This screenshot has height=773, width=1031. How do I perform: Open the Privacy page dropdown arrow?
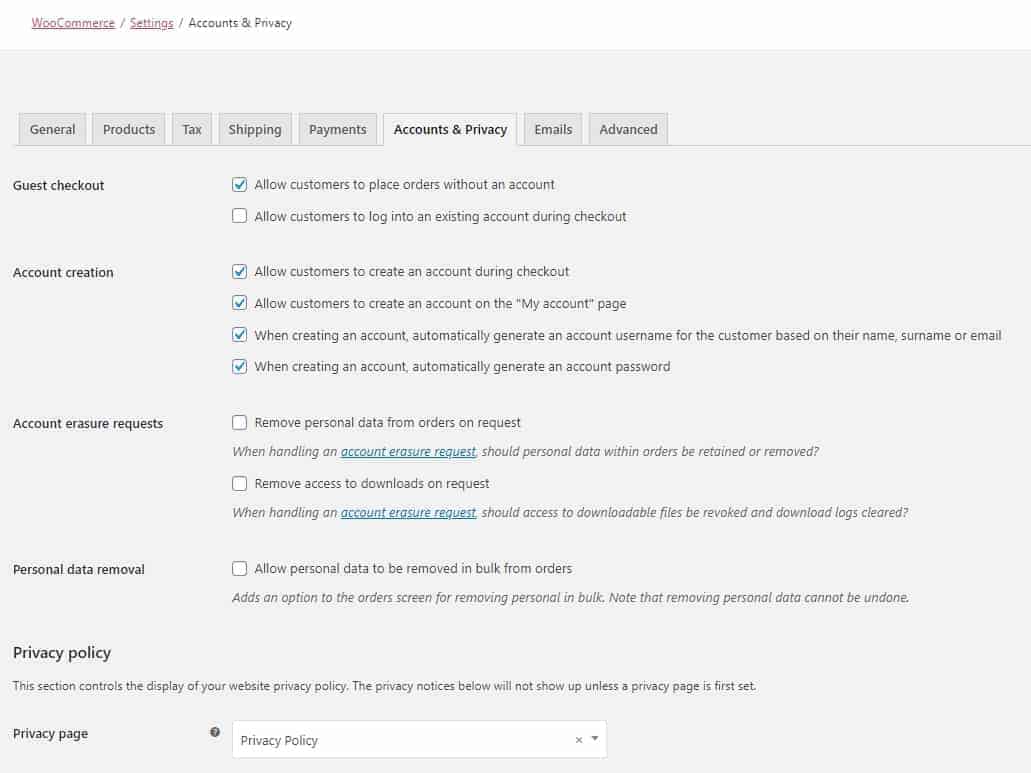[594, 738]
